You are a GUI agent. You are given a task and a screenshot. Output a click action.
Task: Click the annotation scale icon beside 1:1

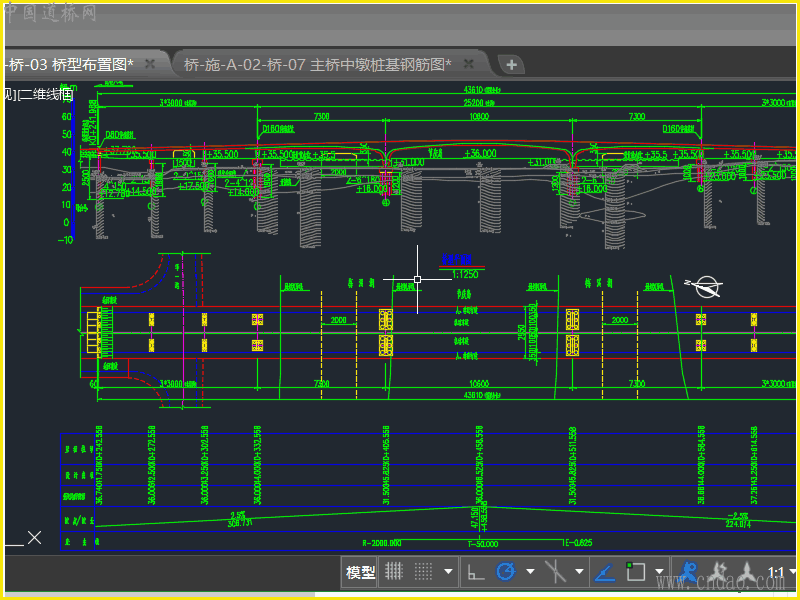[748, 572]
